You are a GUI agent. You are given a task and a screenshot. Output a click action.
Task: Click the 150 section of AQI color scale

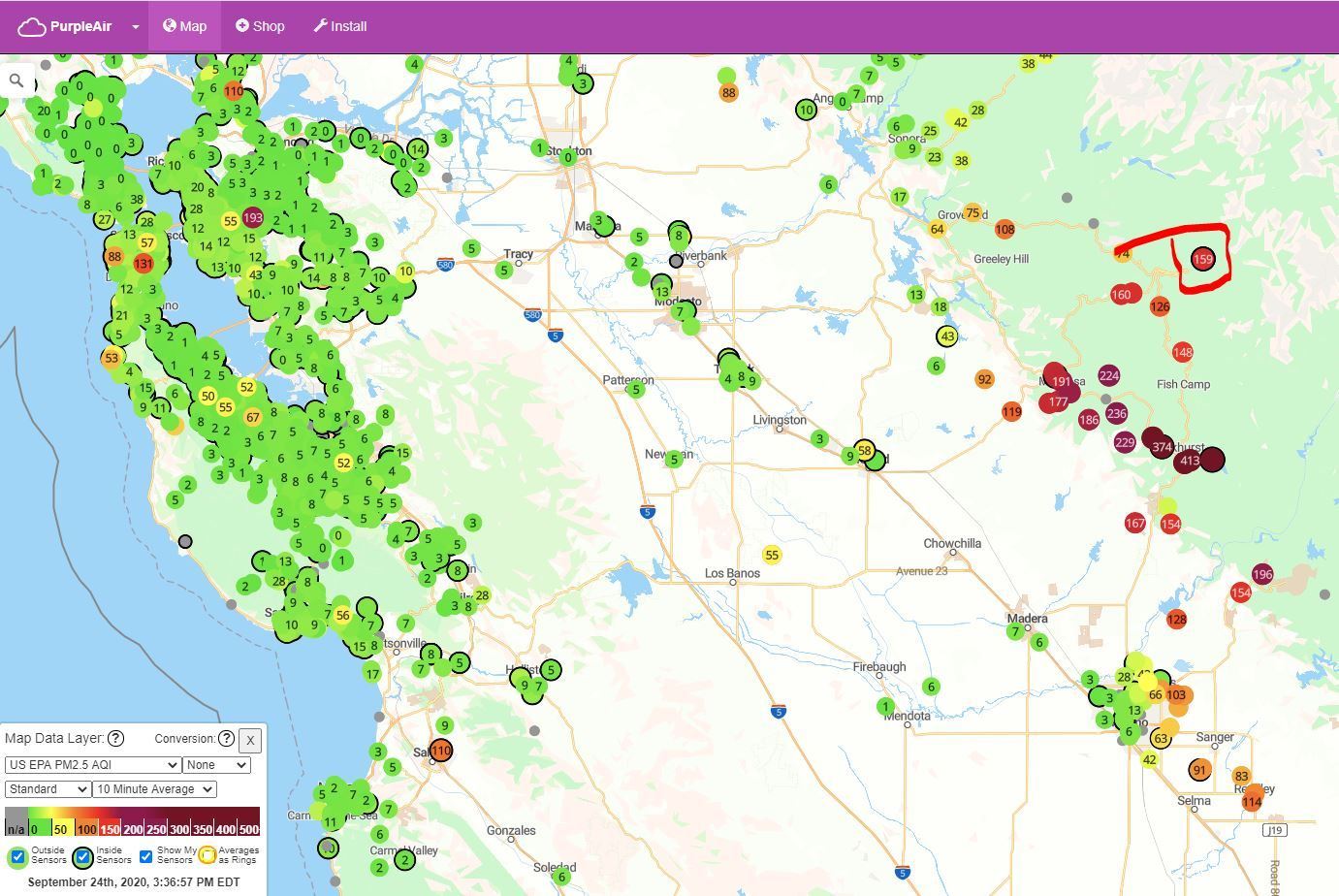click(110, 827)
